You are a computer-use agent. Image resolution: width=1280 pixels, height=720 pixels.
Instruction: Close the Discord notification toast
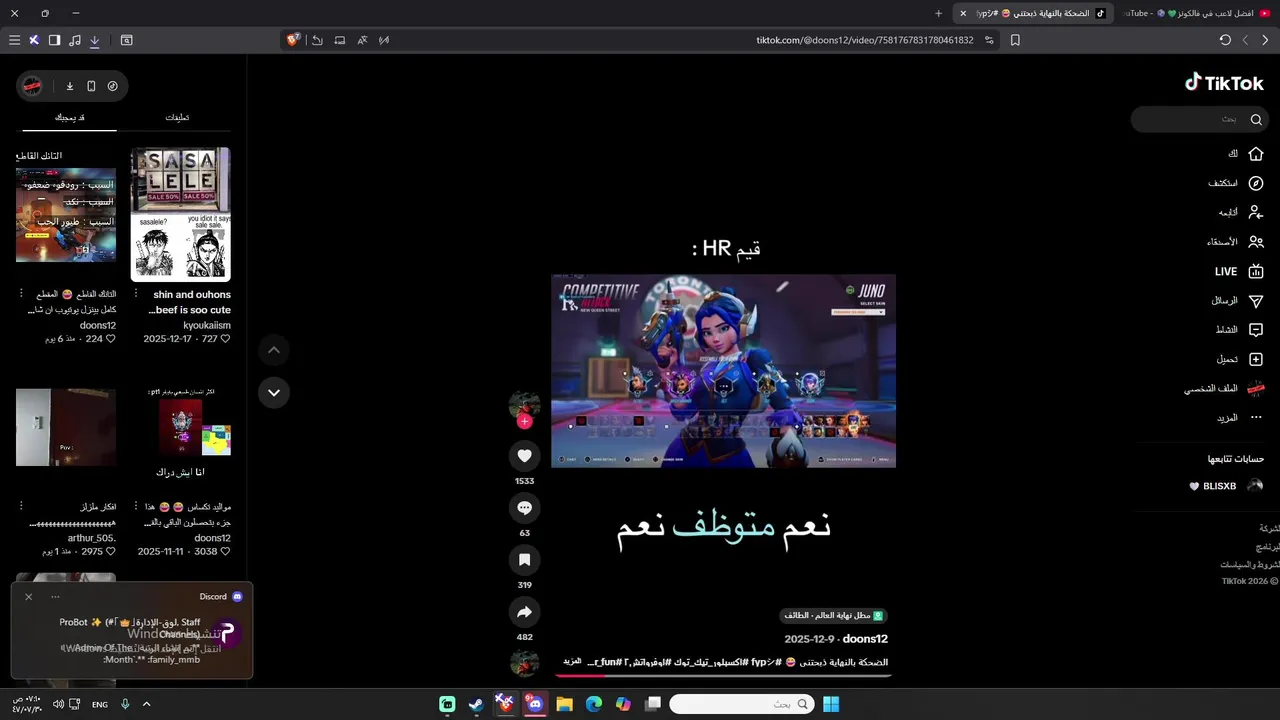click(x=28, y=596)
